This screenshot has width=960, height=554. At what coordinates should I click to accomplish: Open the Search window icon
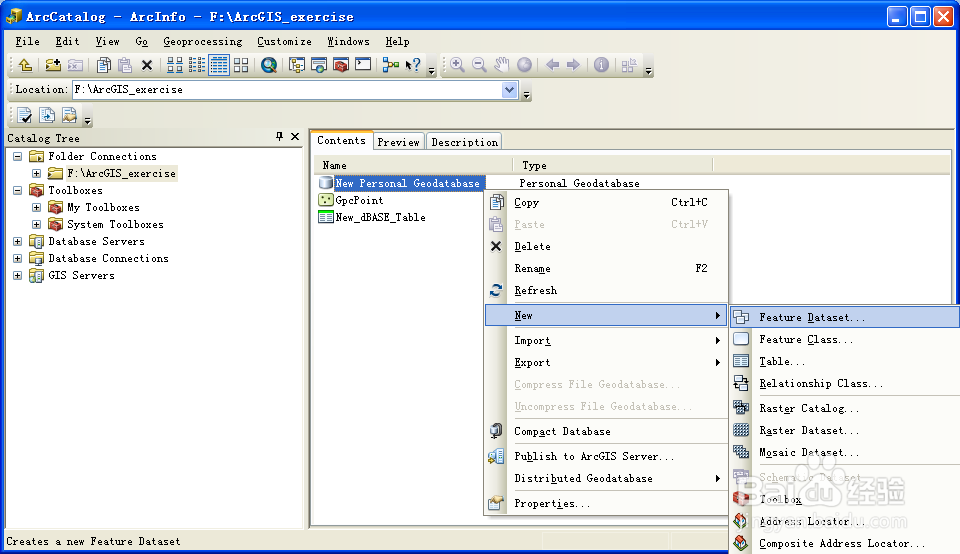(319, 65)
